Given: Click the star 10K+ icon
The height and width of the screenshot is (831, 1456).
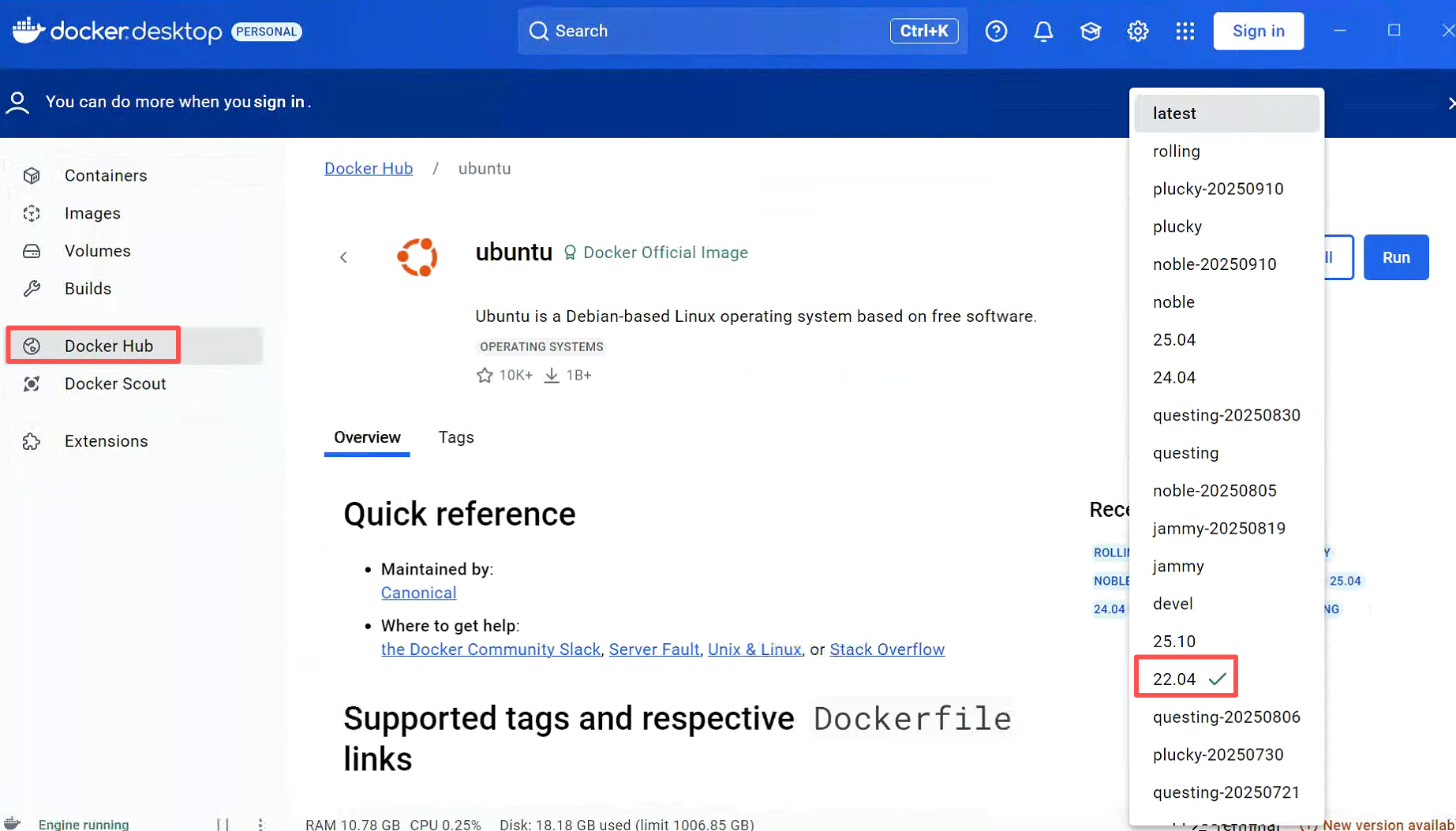Looking at the screenshot, I should click(x=485, y=375).
